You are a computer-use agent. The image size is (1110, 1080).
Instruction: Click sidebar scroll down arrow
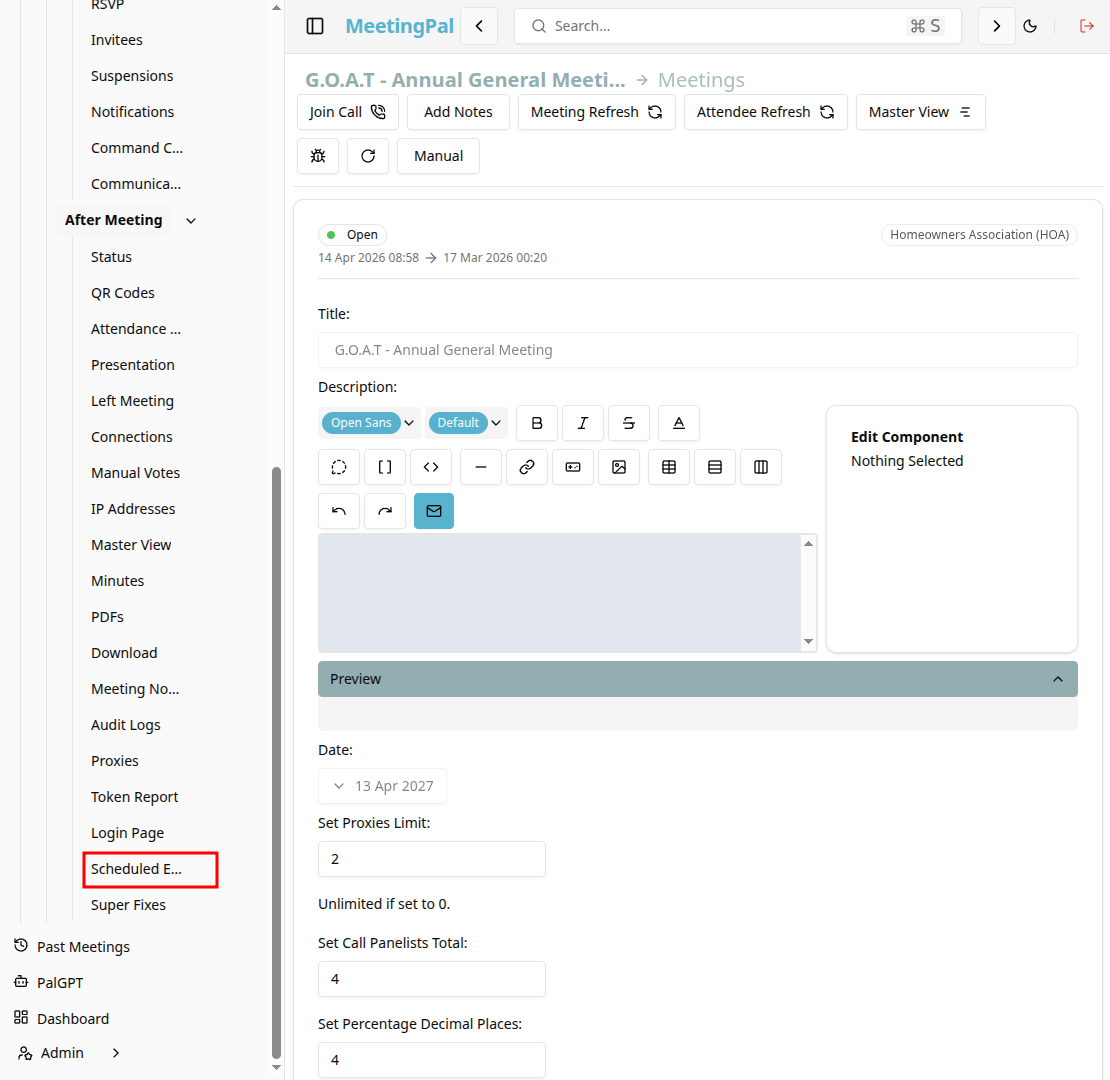tap(276, 1067)
